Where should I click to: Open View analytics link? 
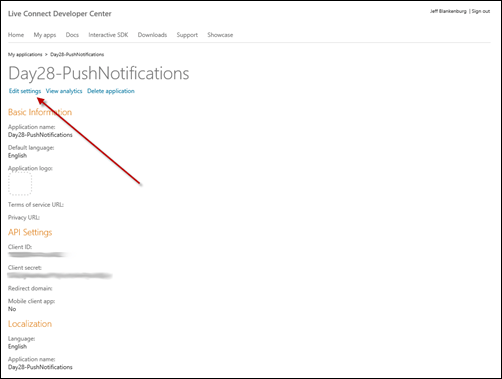click(x=64, y=91)
